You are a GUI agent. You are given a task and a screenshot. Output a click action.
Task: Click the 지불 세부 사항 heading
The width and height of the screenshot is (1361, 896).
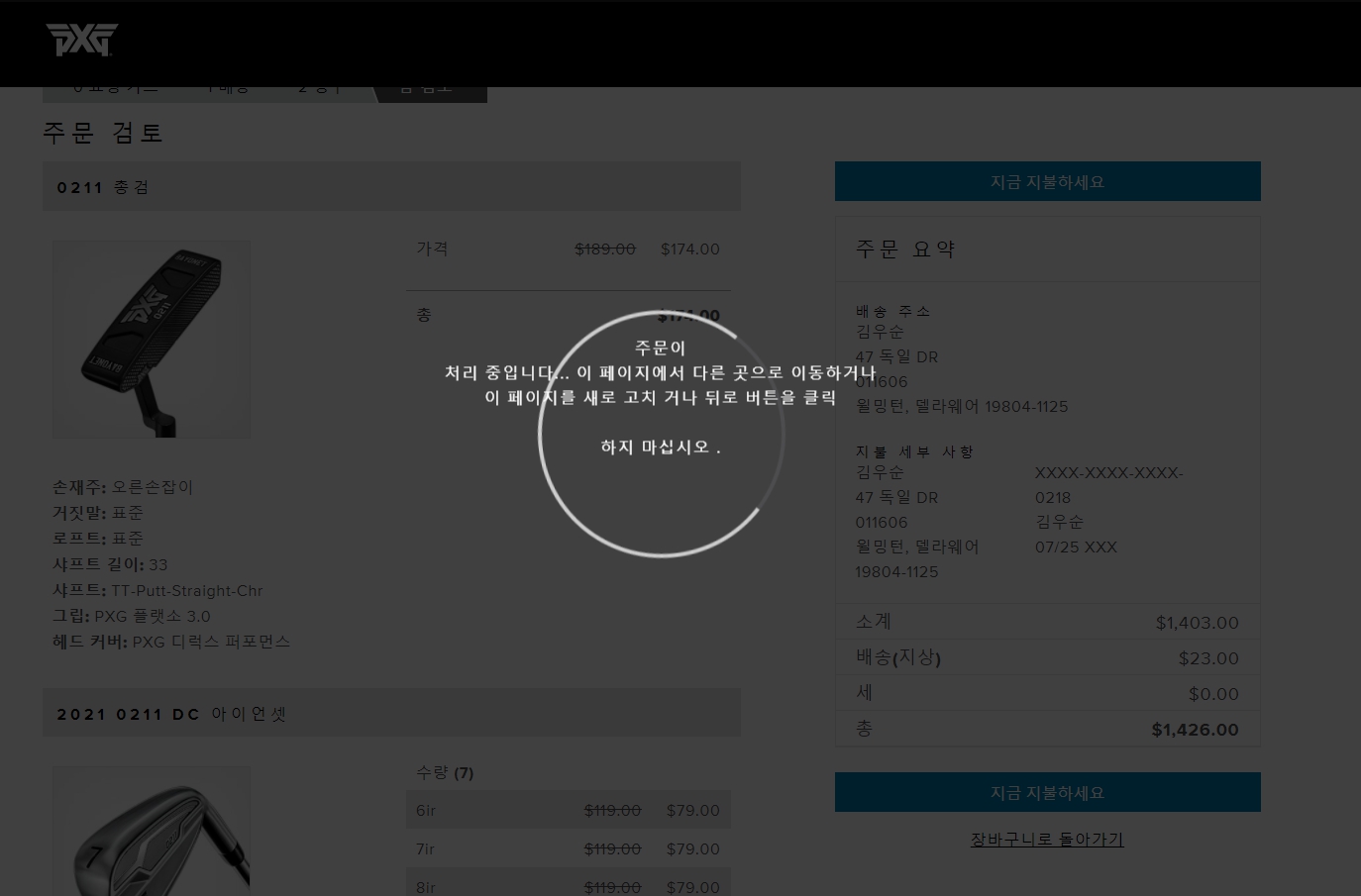coord(914,451)
